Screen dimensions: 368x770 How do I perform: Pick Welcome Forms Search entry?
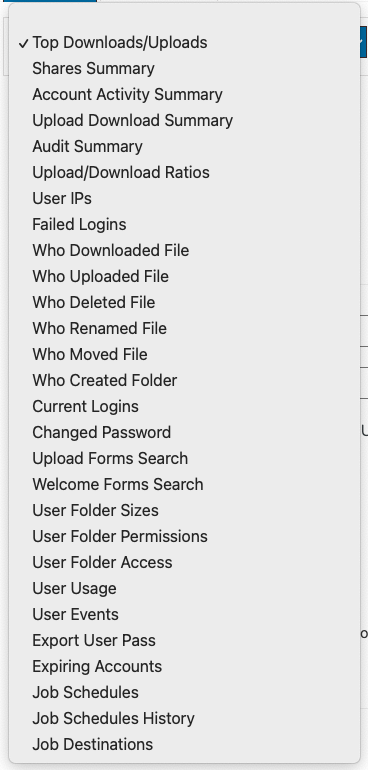click(184, 485)
